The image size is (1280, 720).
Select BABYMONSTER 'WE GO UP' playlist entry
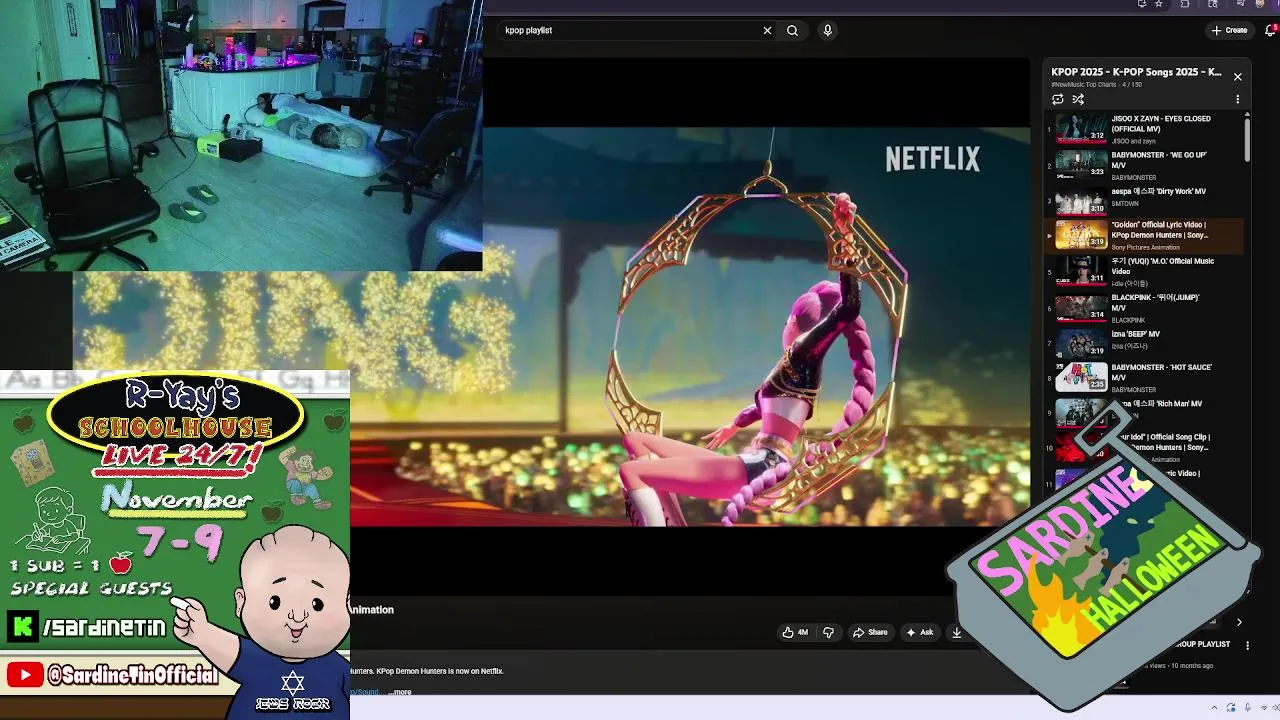[1145, 165]
